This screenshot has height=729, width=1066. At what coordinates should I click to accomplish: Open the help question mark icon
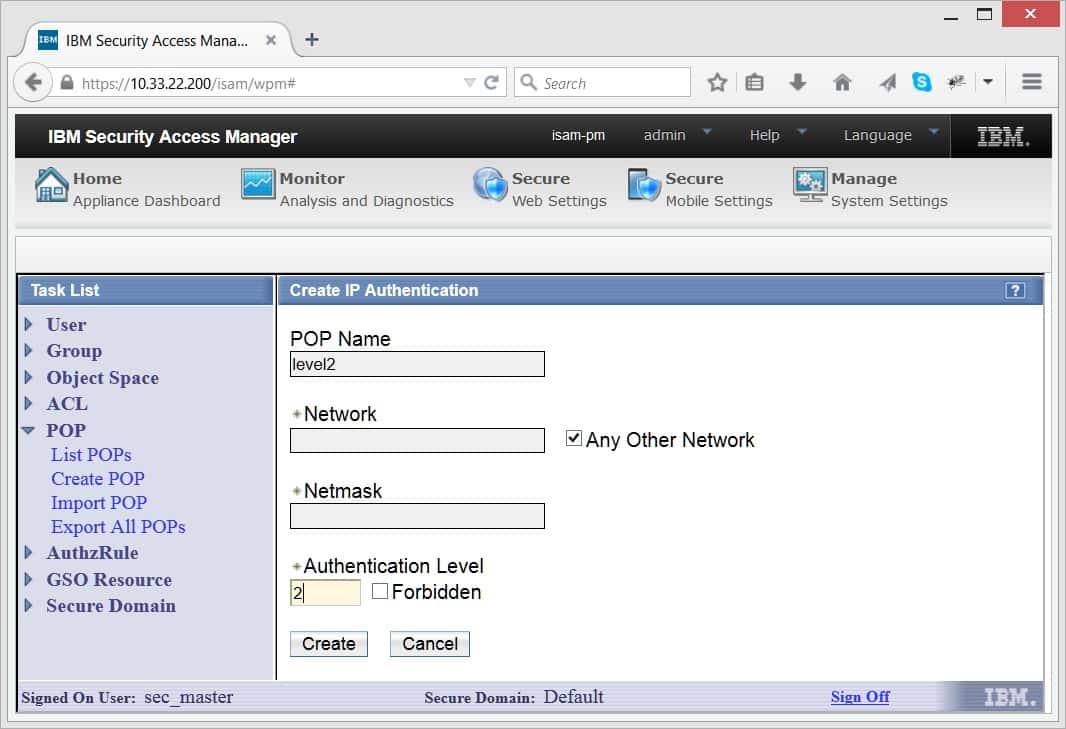point(1015,291)
